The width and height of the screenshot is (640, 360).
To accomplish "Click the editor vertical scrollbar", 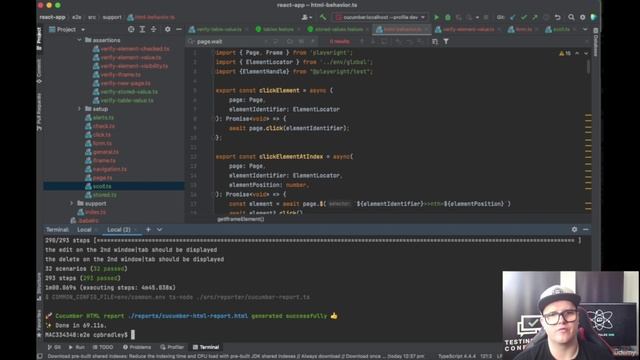I will coord(588,67).
